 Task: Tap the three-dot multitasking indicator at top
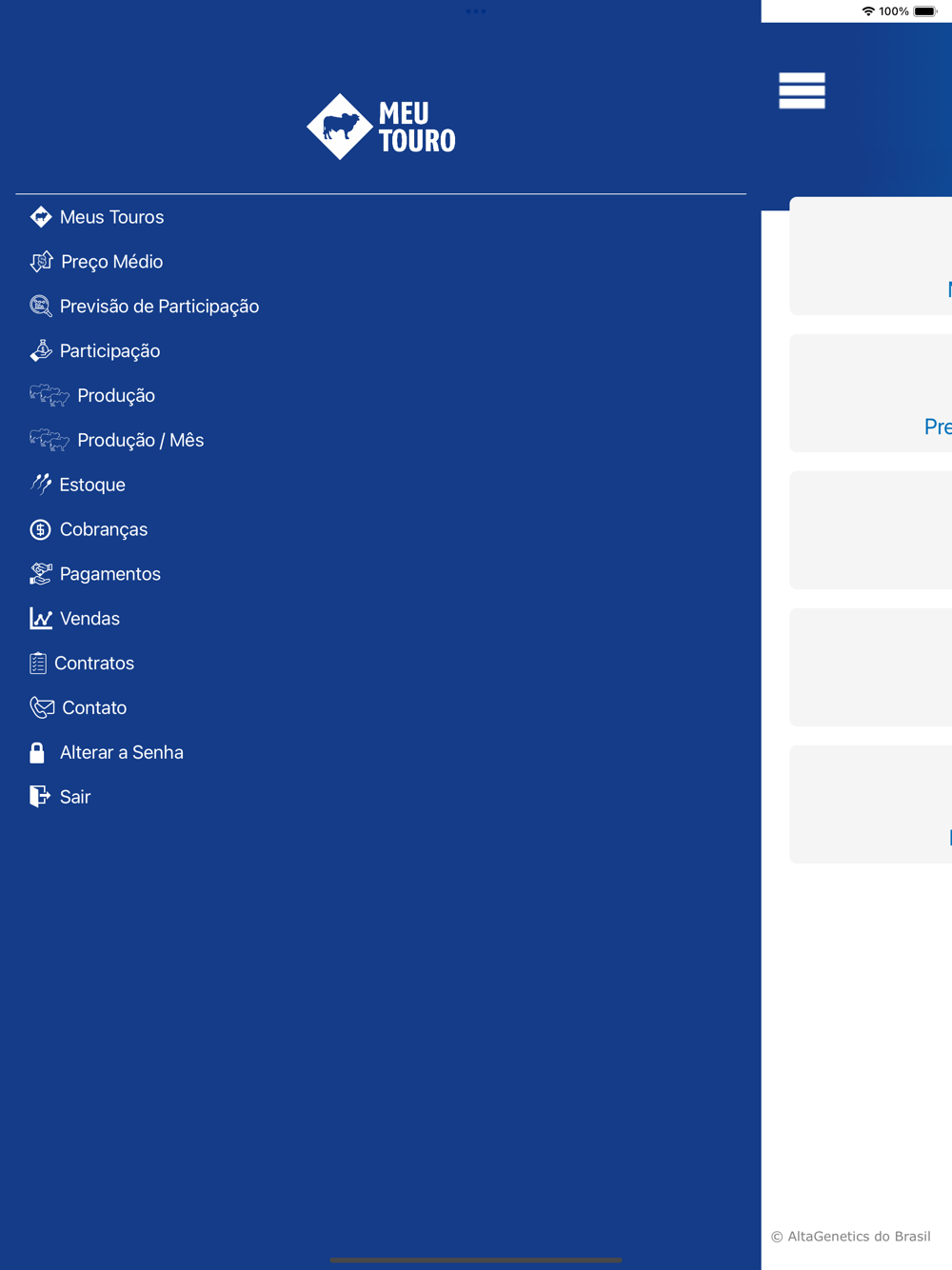pos(476,11)
